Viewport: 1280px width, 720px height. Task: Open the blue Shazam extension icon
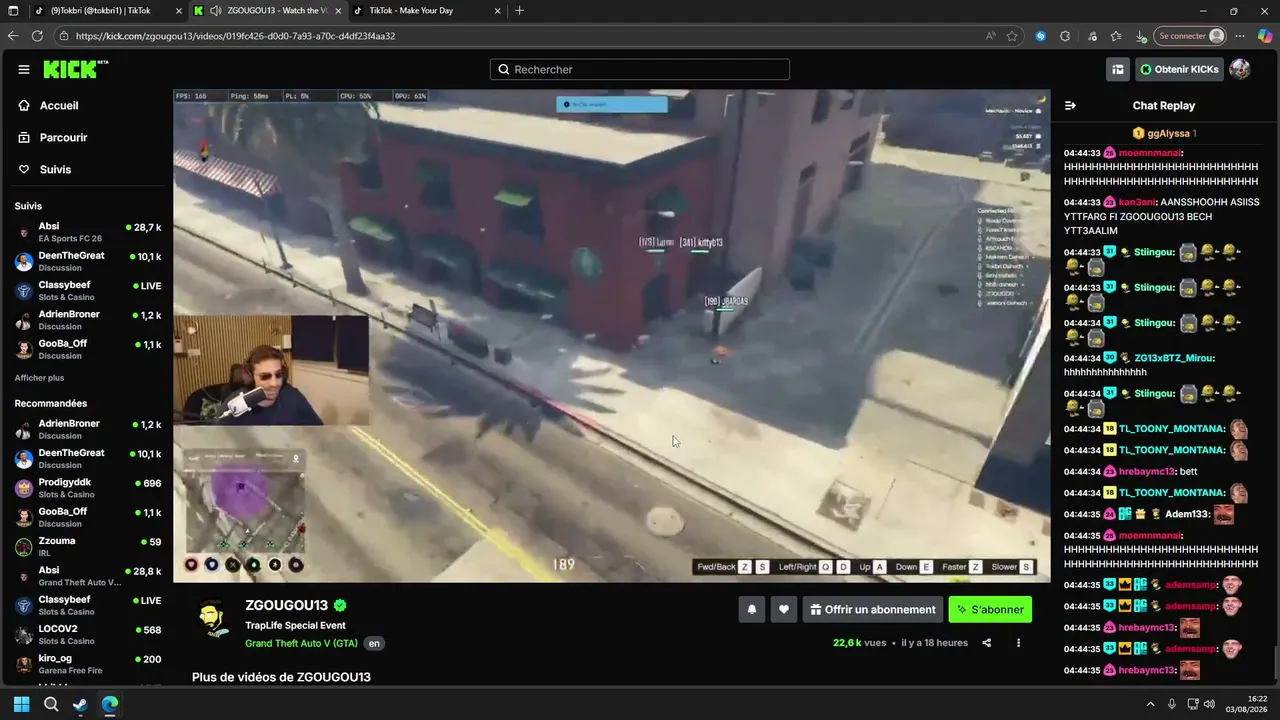click(x=1041, y=36)
